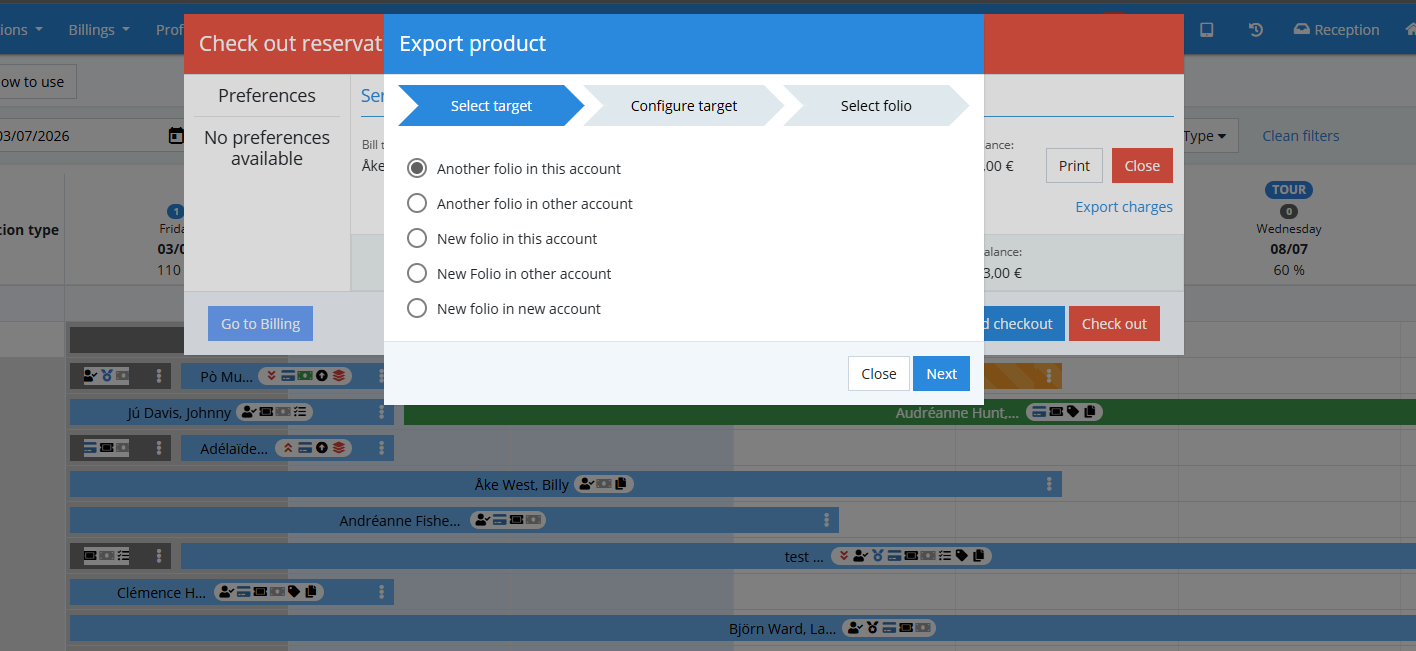
Task: Click Clean filters link
Action: point(1300,136)
